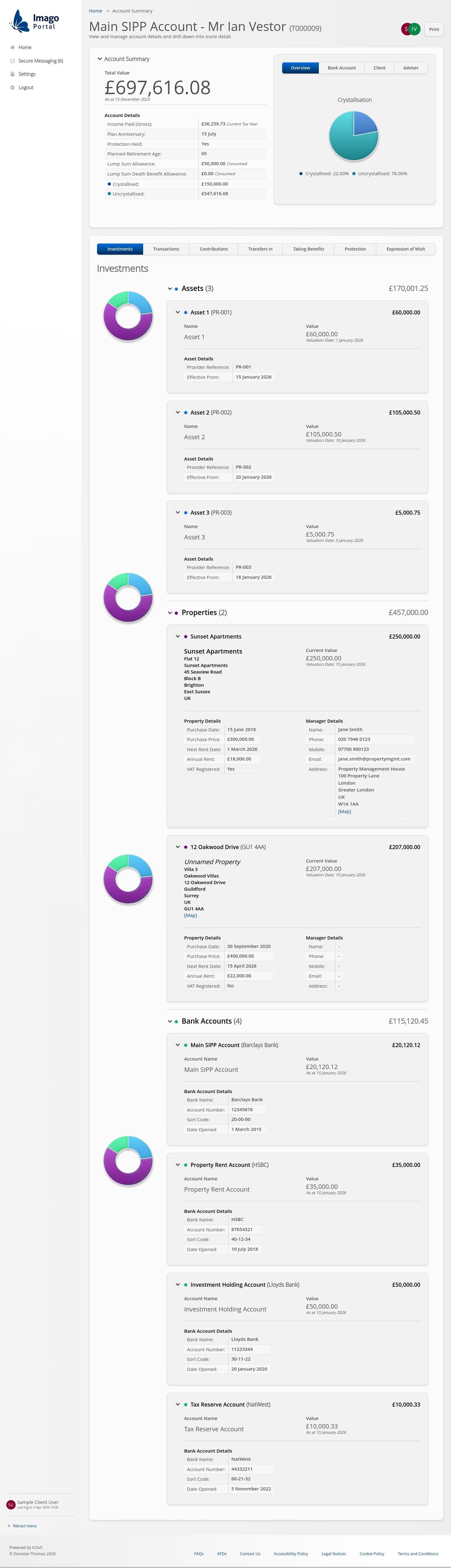Click the Retract menu link
This screenshot has width=451, height=1568.
click(25, 1526)
